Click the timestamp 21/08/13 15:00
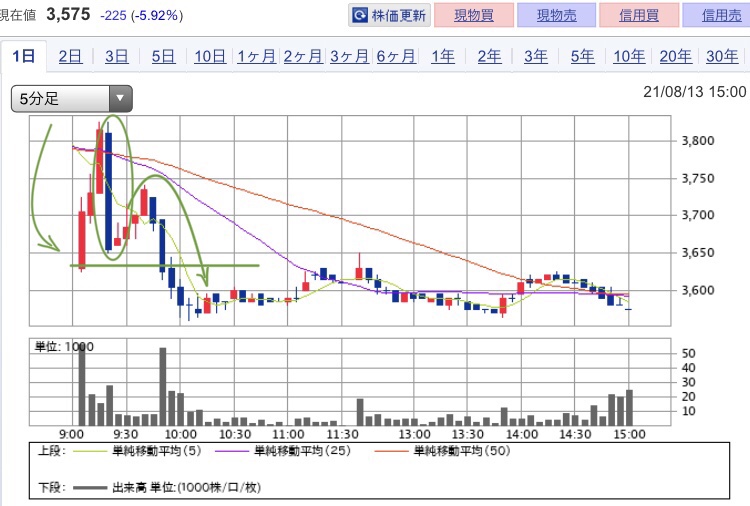 coord(695,91)
